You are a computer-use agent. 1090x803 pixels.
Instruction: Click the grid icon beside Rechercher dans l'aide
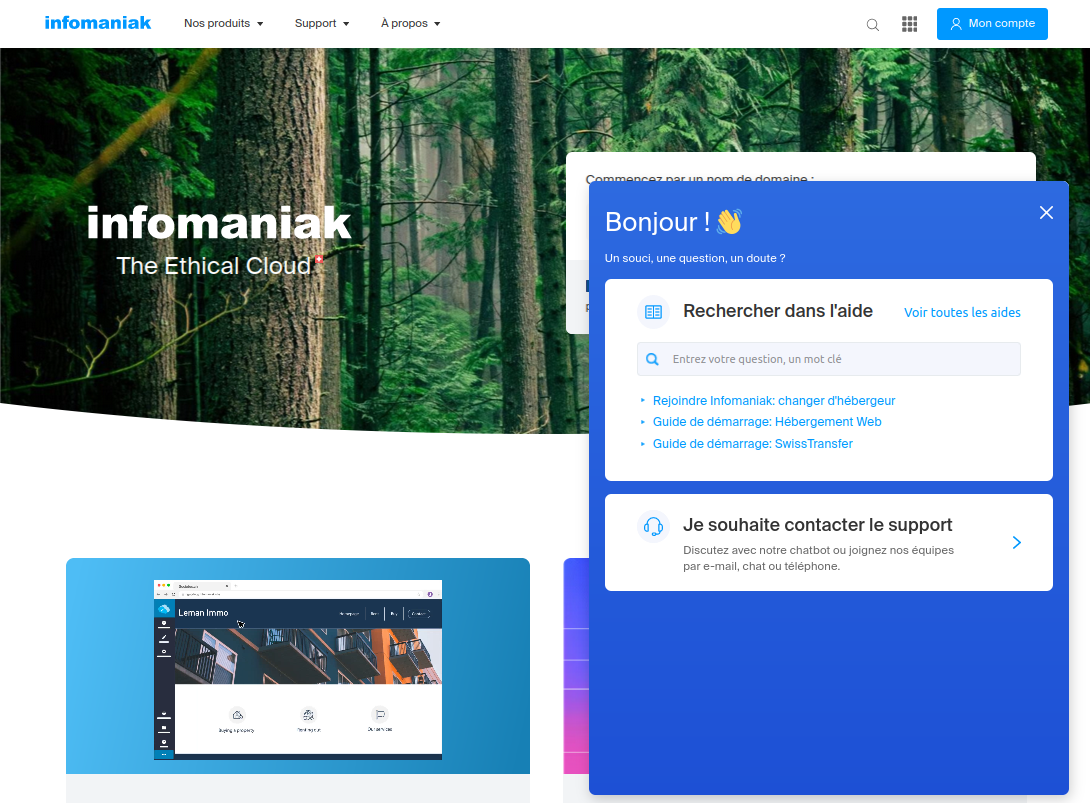click(653, 311)
